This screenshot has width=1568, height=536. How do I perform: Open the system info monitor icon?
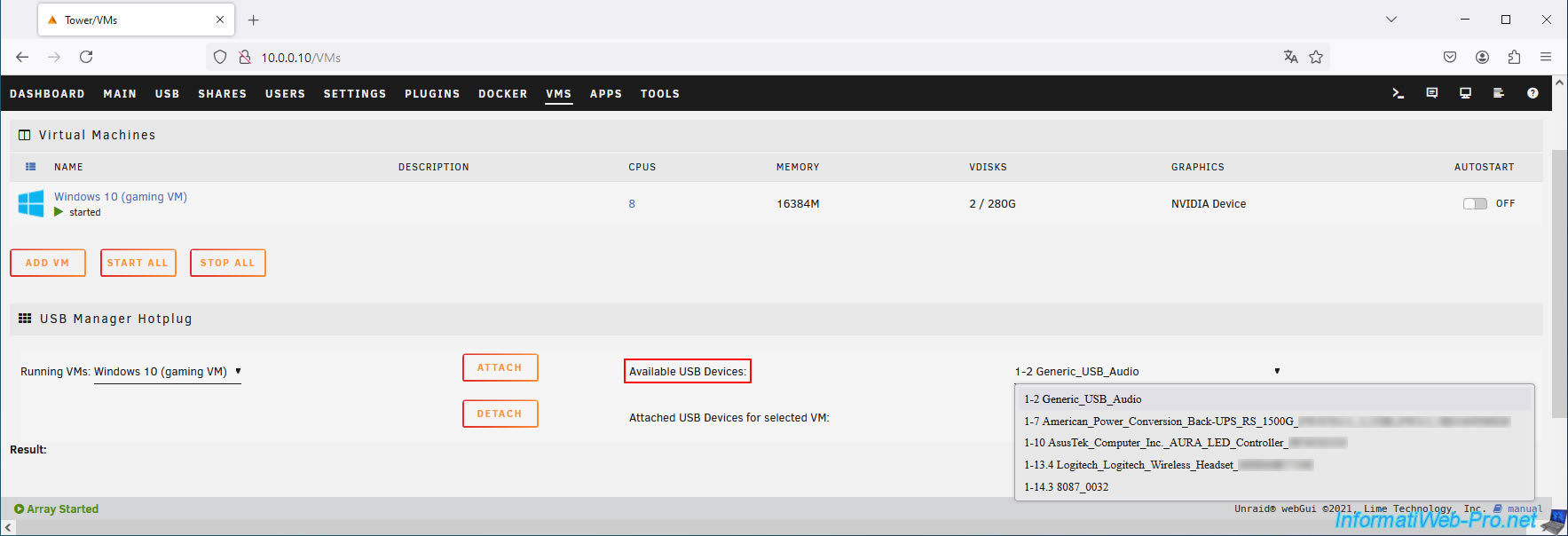1465,93
